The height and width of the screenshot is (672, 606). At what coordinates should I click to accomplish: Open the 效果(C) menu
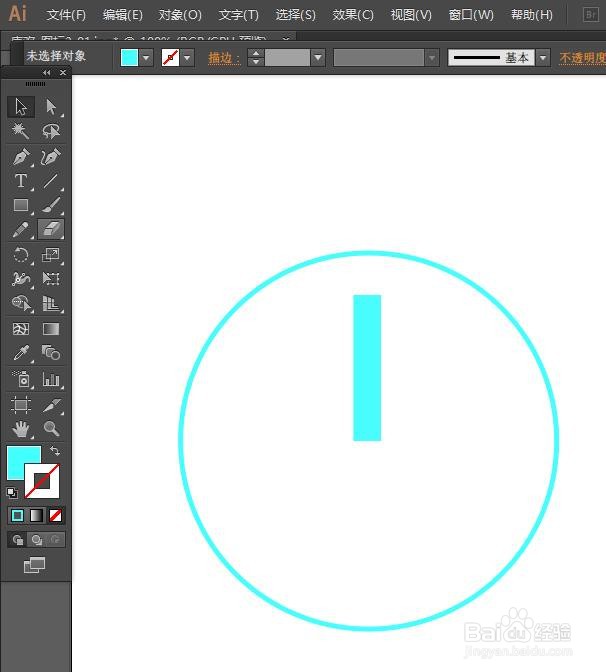[353, 15]
